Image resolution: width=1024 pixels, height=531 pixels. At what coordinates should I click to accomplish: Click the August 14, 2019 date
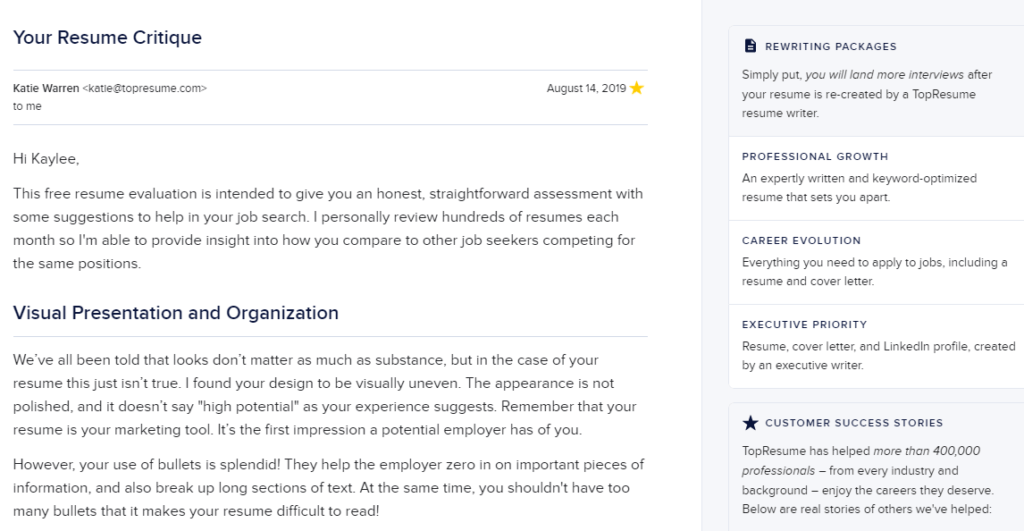tap(586, 88)
